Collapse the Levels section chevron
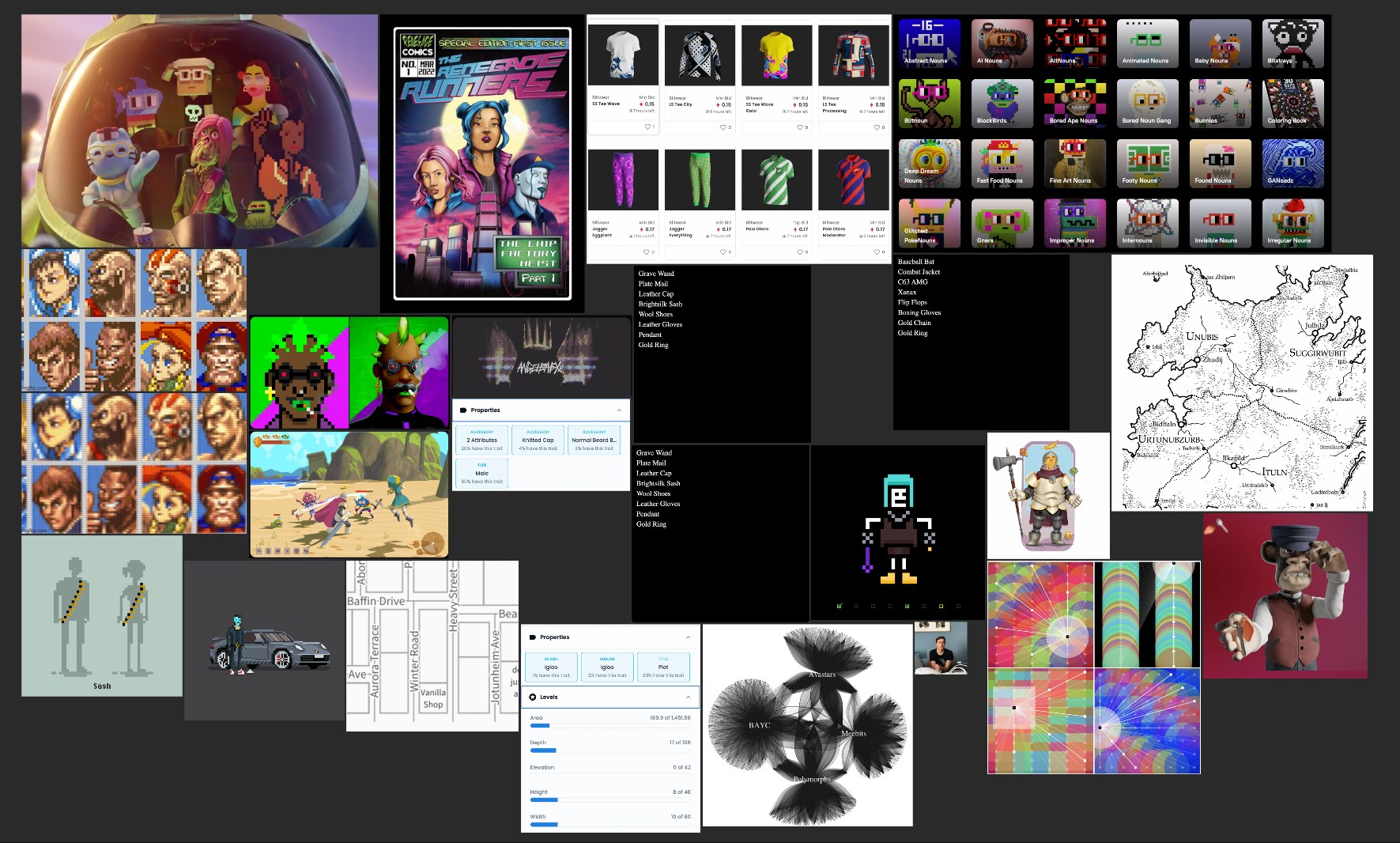The width and height of the screenshot is (1400, 843). 688,697
